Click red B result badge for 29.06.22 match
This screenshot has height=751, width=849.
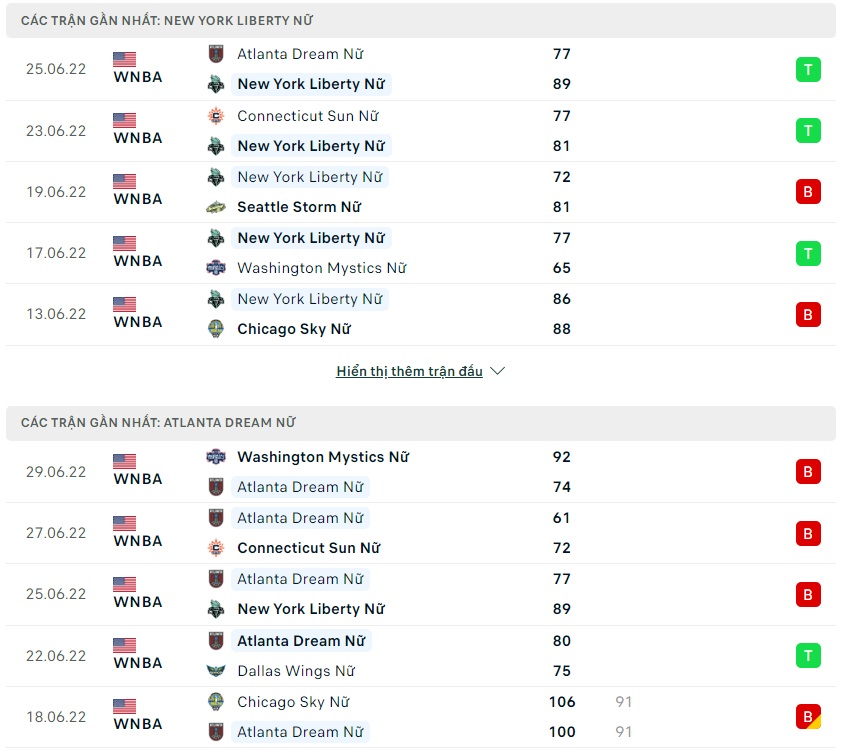point(808,472)
